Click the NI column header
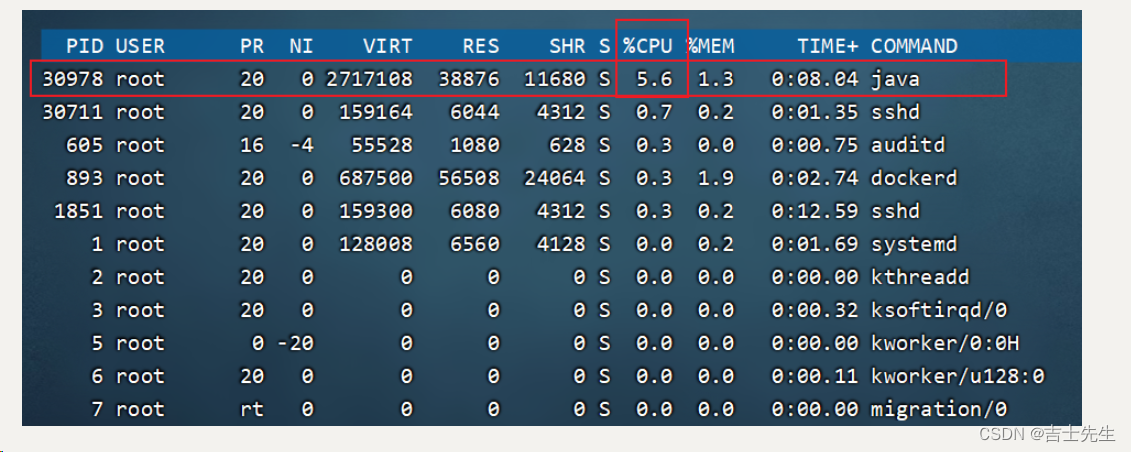 pyautogui.click(x=302, y=47)
